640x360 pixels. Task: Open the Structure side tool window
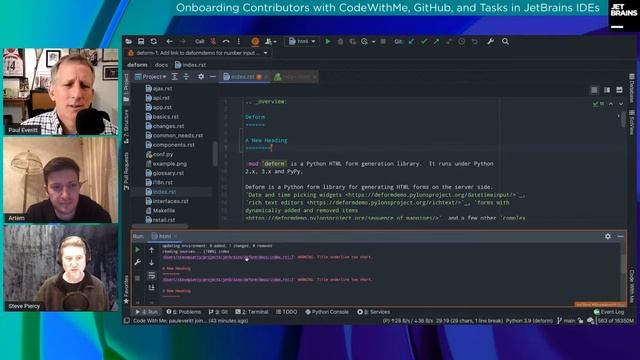coord(126,127)
